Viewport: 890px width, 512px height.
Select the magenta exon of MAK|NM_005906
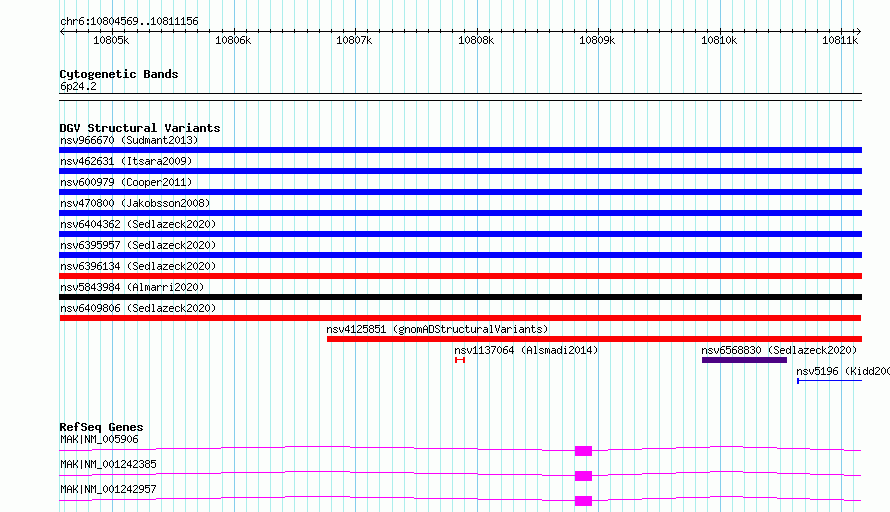[583, 451]
